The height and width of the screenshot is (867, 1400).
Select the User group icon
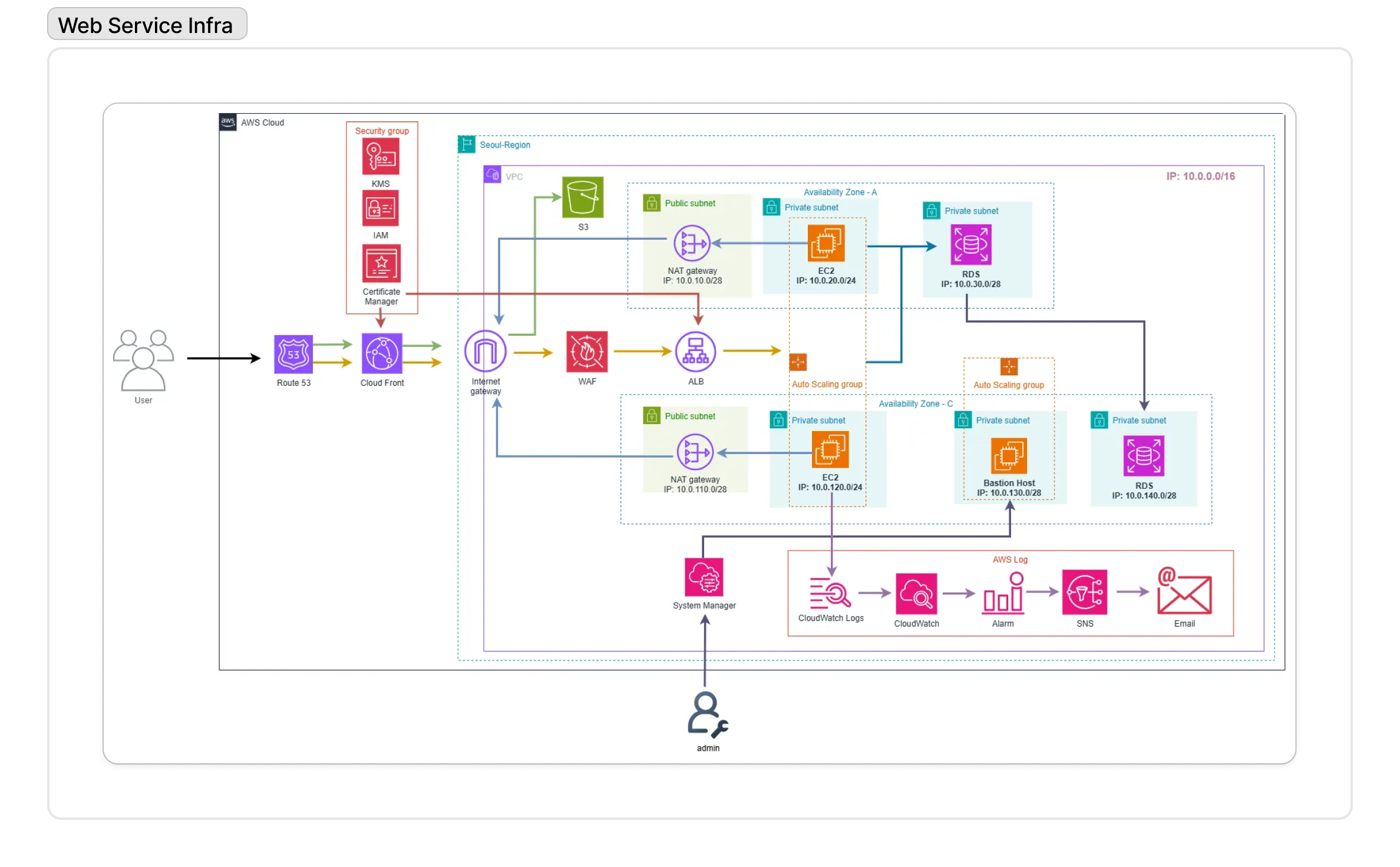[143, 360]
